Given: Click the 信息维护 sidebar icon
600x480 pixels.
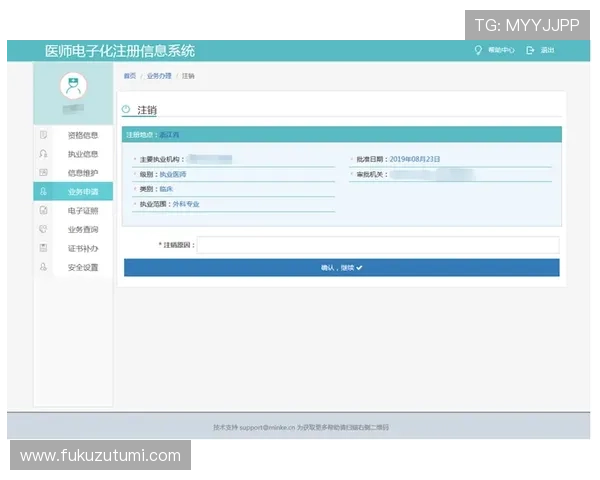Looking at the screenshot, I should [43, 173].
